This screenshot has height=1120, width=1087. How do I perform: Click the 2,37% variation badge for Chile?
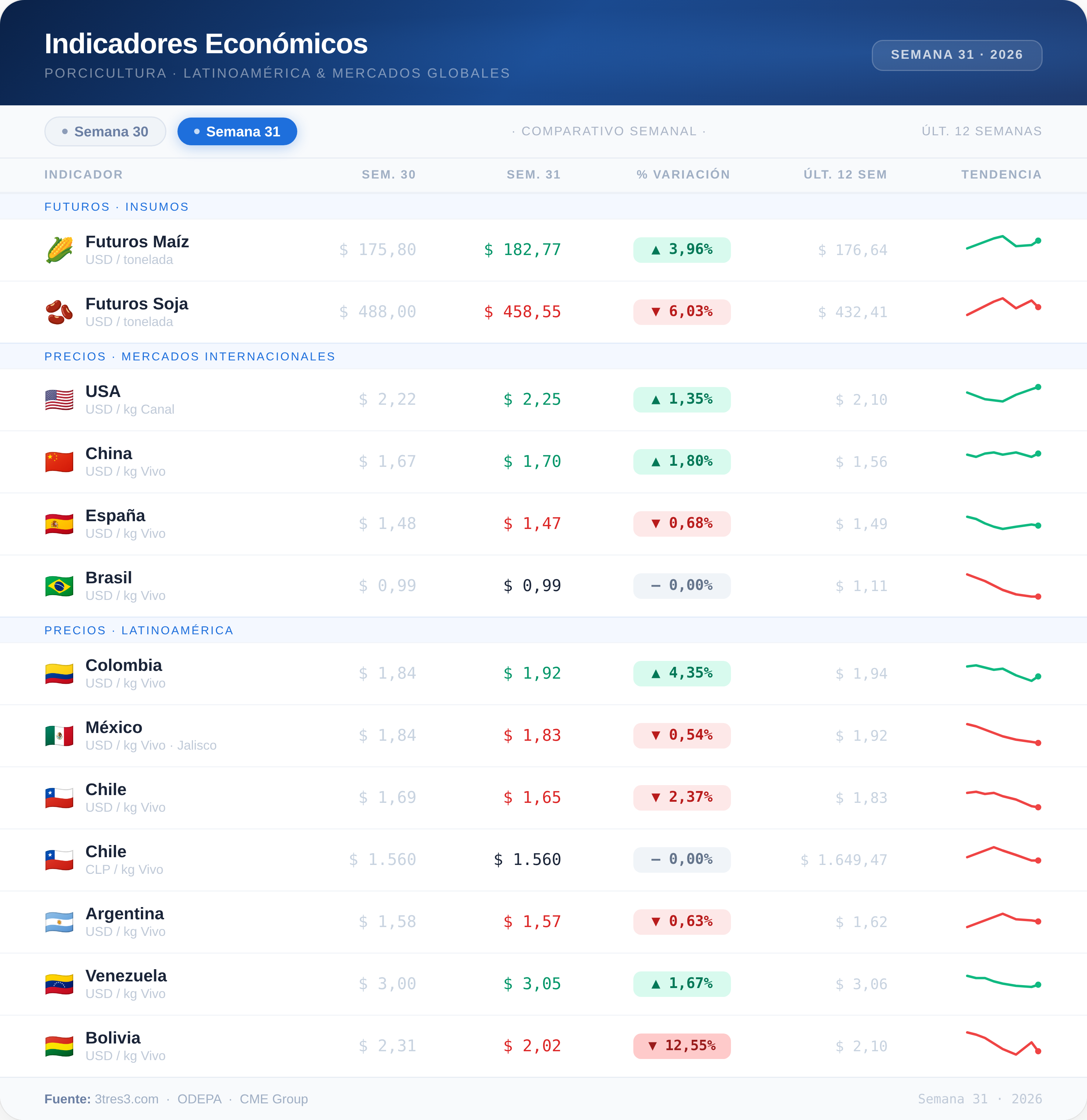click(682, 798)
